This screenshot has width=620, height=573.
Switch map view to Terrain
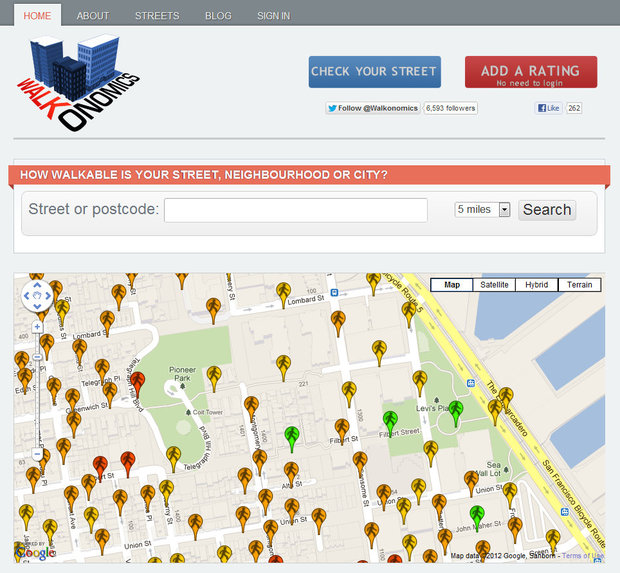[x=579, y=285]
